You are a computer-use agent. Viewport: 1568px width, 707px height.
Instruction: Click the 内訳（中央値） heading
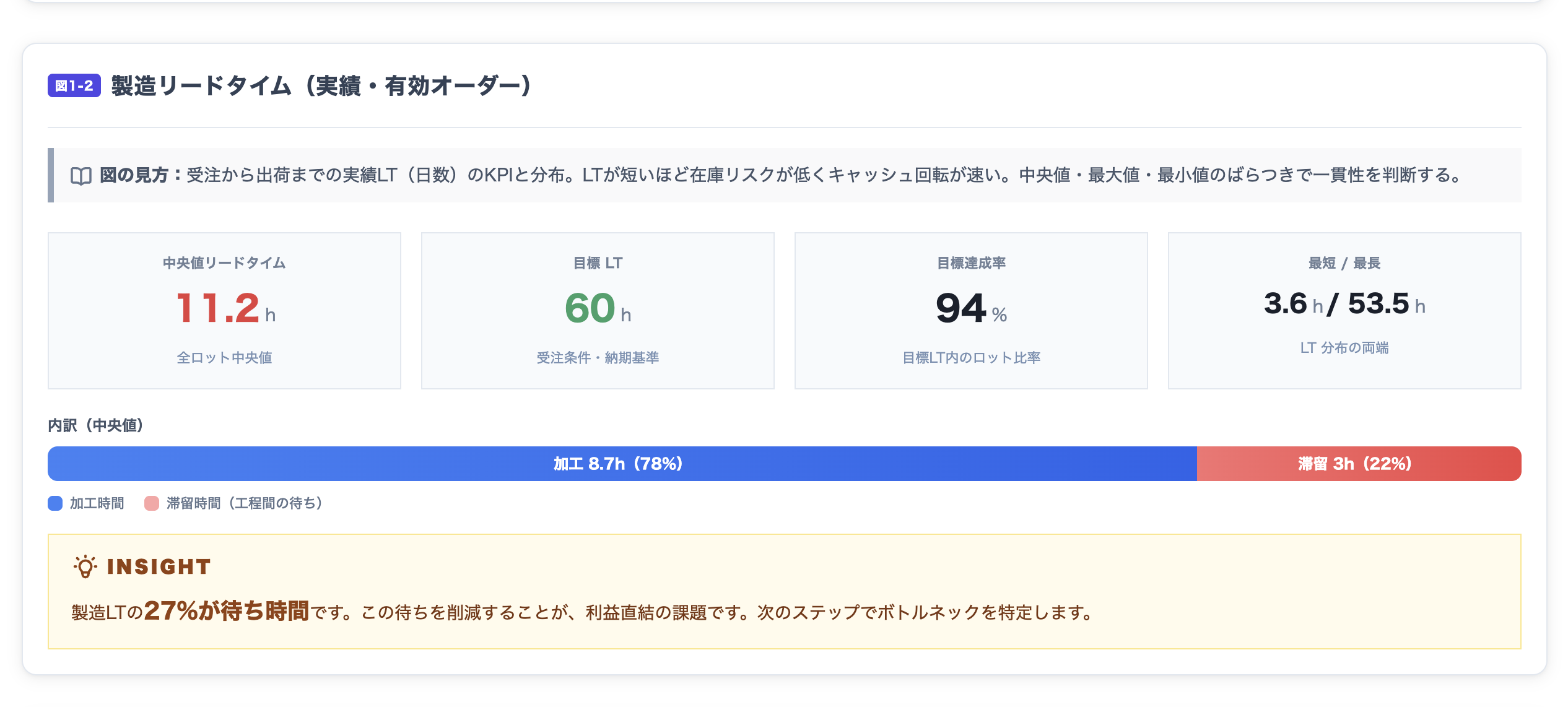point(96,425)
